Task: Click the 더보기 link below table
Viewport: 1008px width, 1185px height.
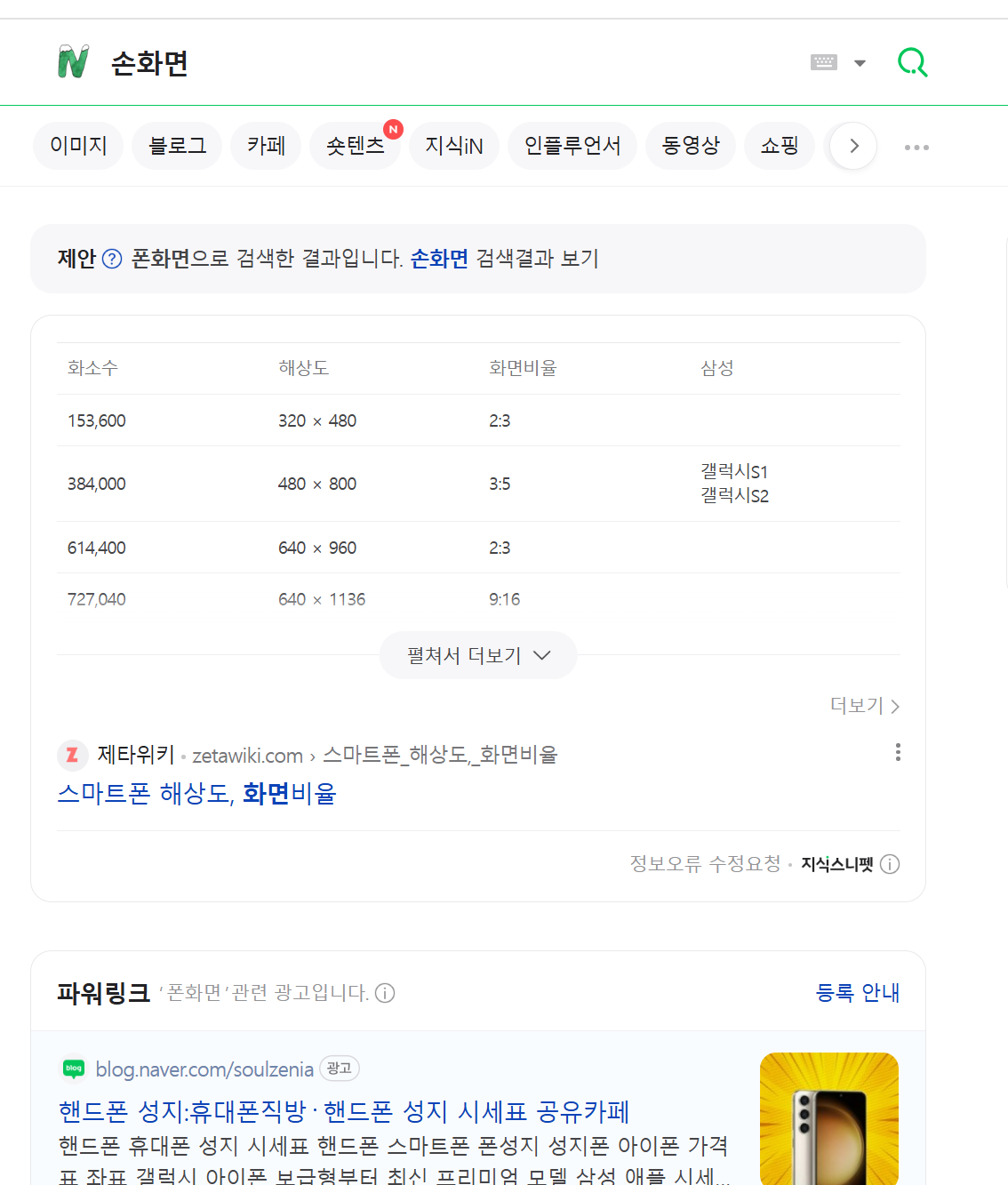Action: (x=865, y=706)
